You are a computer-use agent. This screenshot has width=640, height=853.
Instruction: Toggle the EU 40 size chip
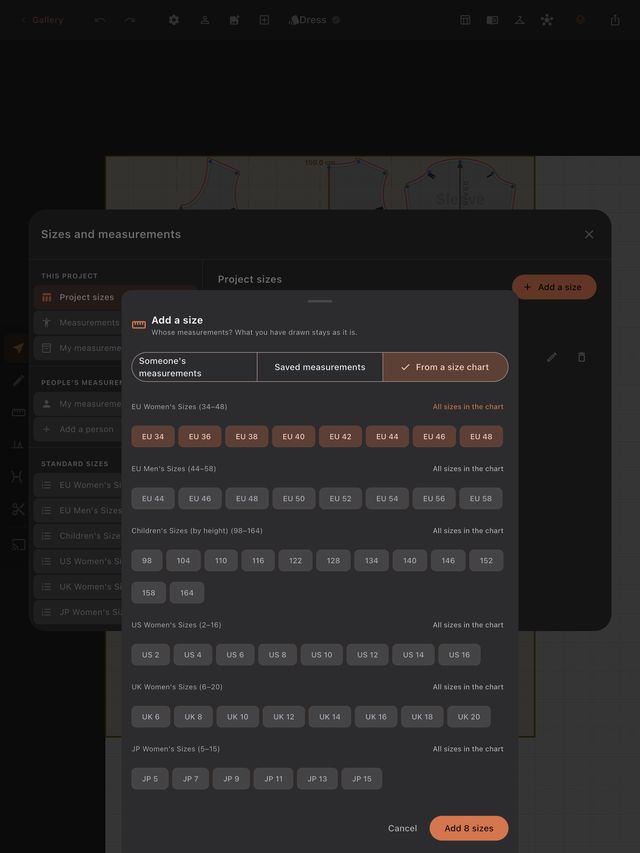[293, 436]
